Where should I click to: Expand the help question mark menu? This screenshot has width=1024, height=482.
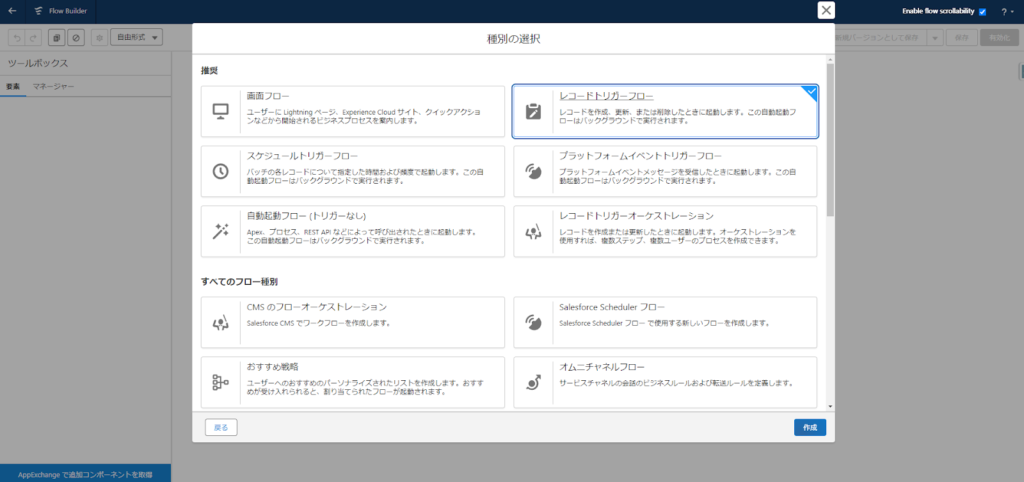tap(1005, 11)
